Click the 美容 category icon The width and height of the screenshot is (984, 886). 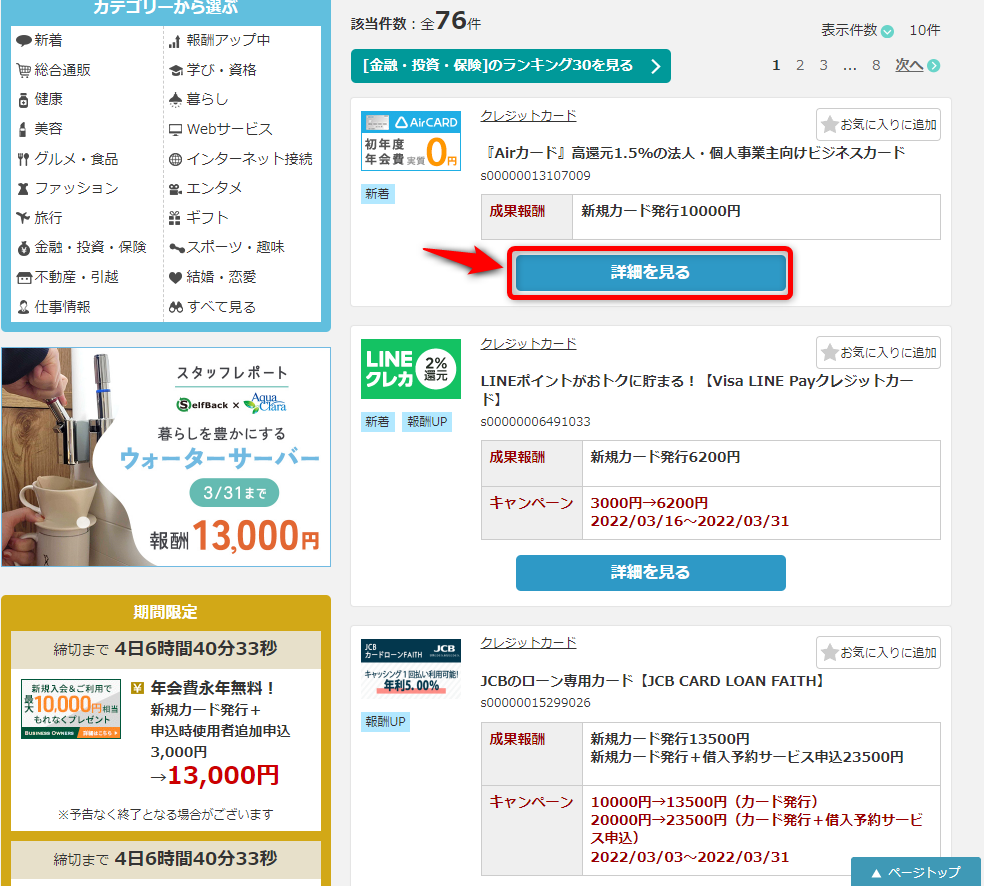[x=23, y=129]
